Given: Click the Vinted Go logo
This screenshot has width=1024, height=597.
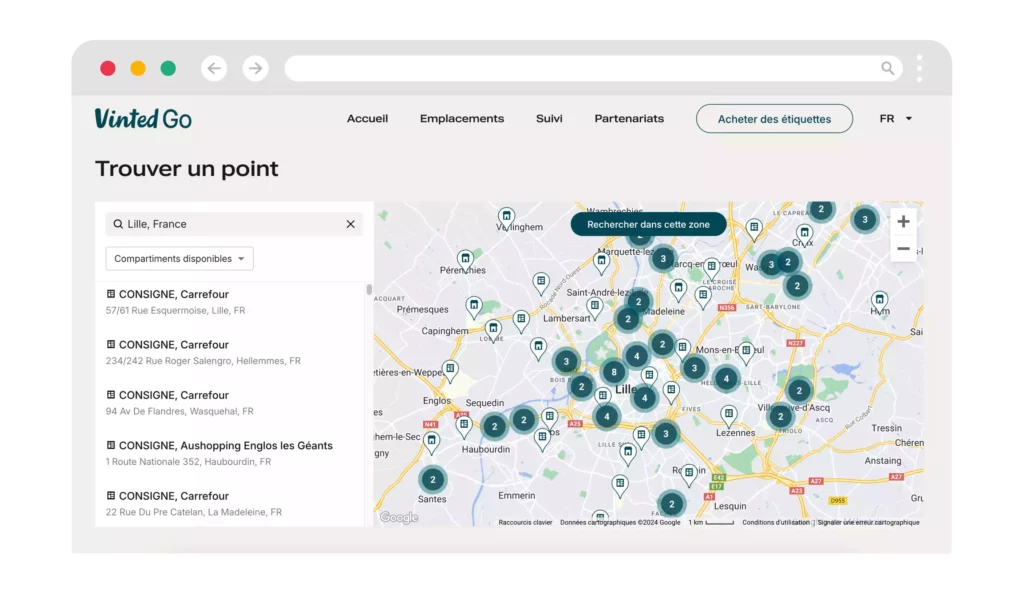Looking at the screenshot, I should (x=143, y=118).
